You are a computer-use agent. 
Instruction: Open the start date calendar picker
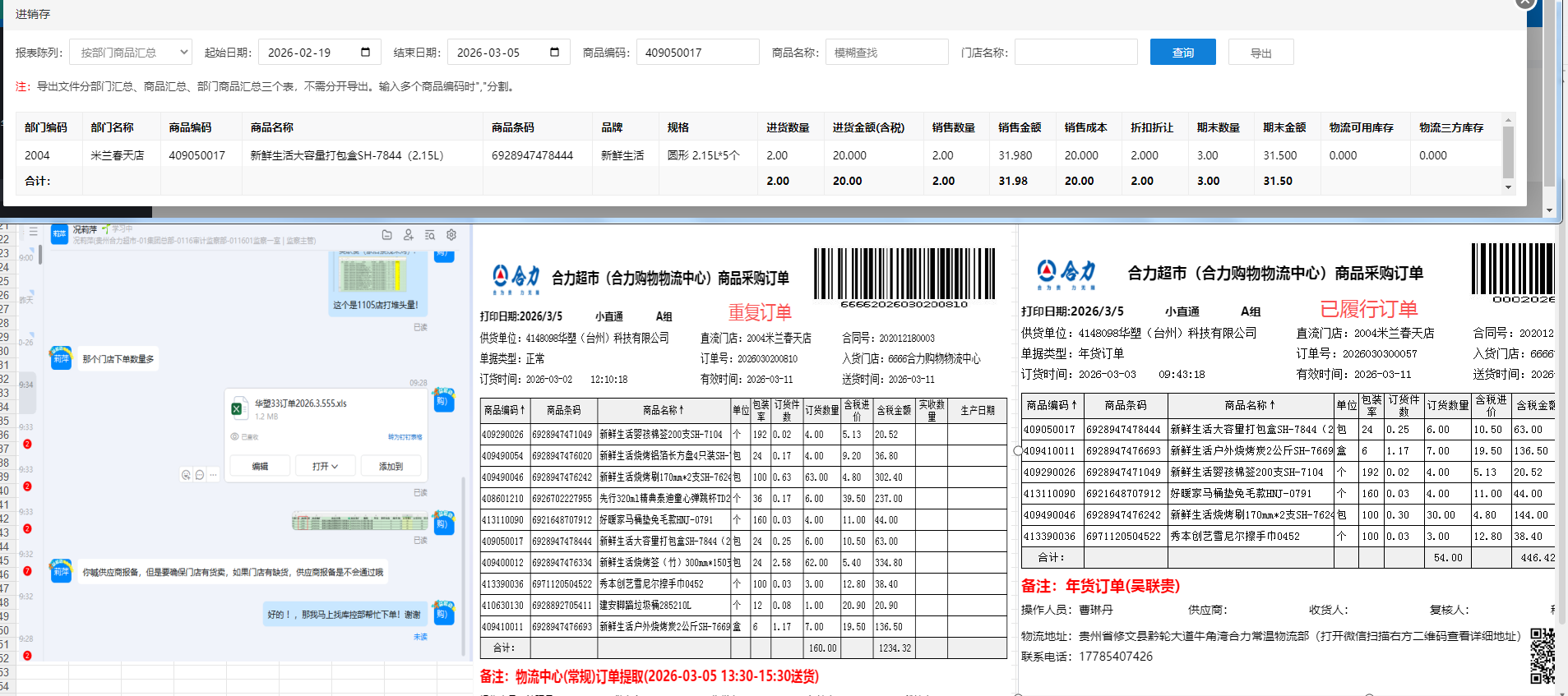pos(365,53)
